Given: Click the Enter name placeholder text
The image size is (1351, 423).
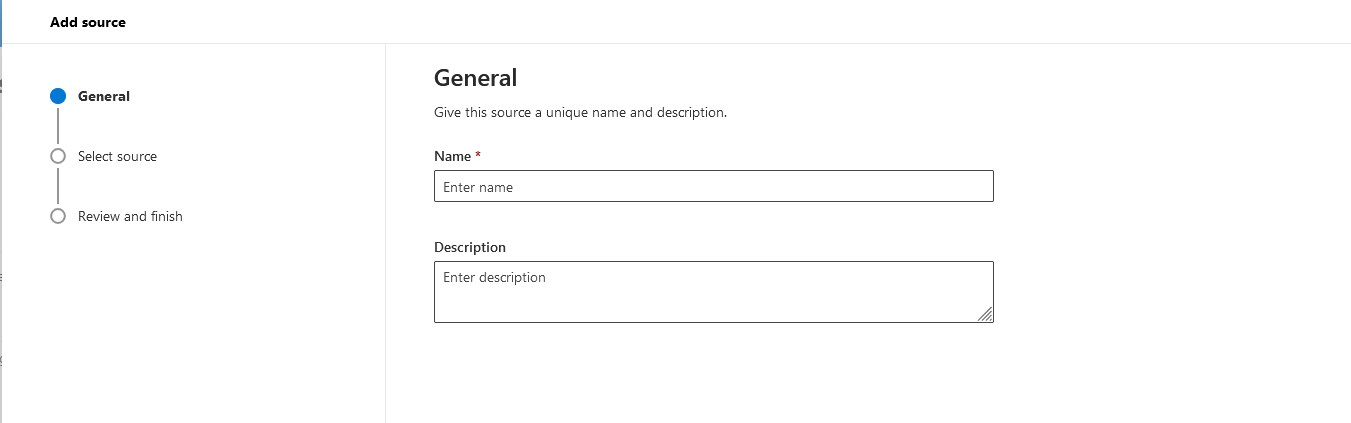Looking at the screenshot, I should coord(478,187).
